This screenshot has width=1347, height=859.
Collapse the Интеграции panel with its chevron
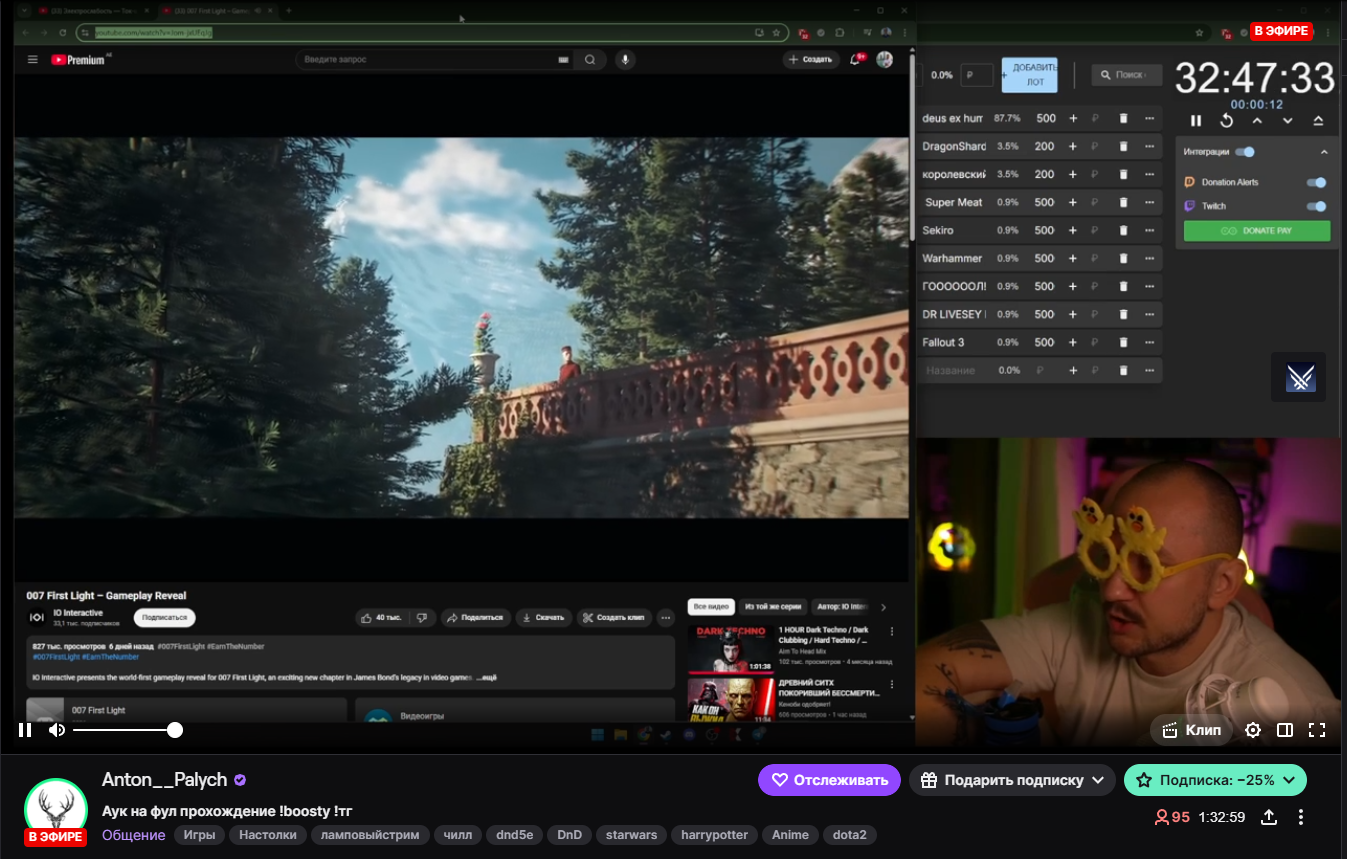(1324, 152)
